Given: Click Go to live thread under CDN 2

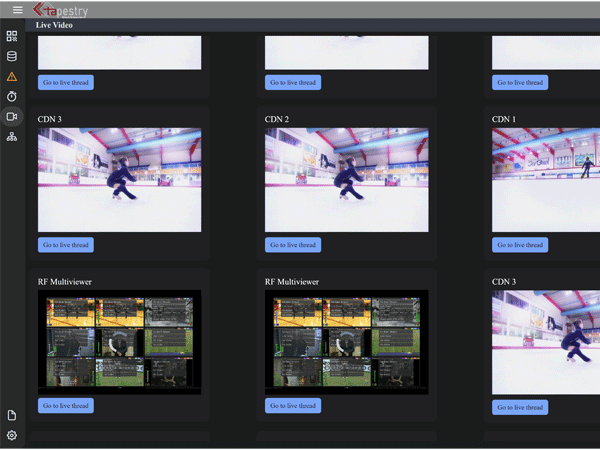Looking at the screenshot, I should [293, 245].
